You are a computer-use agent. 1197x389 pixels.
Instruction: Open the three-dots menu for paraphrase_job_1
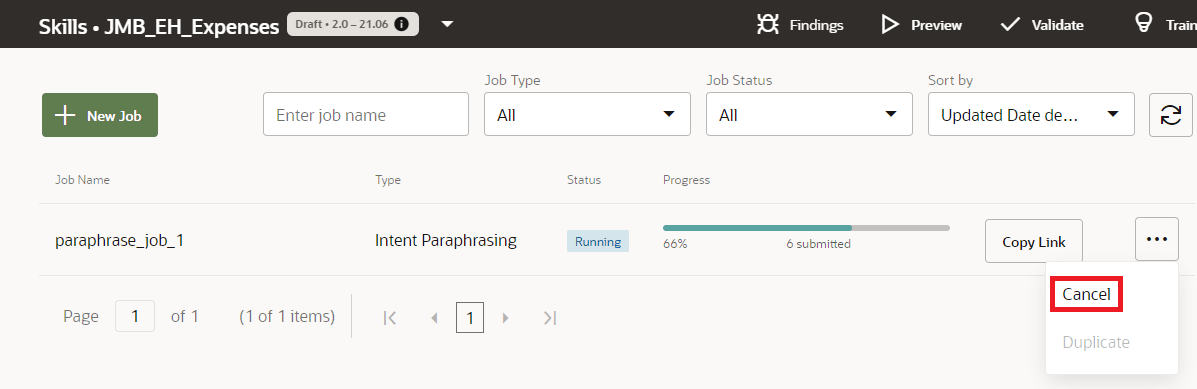1157,239
